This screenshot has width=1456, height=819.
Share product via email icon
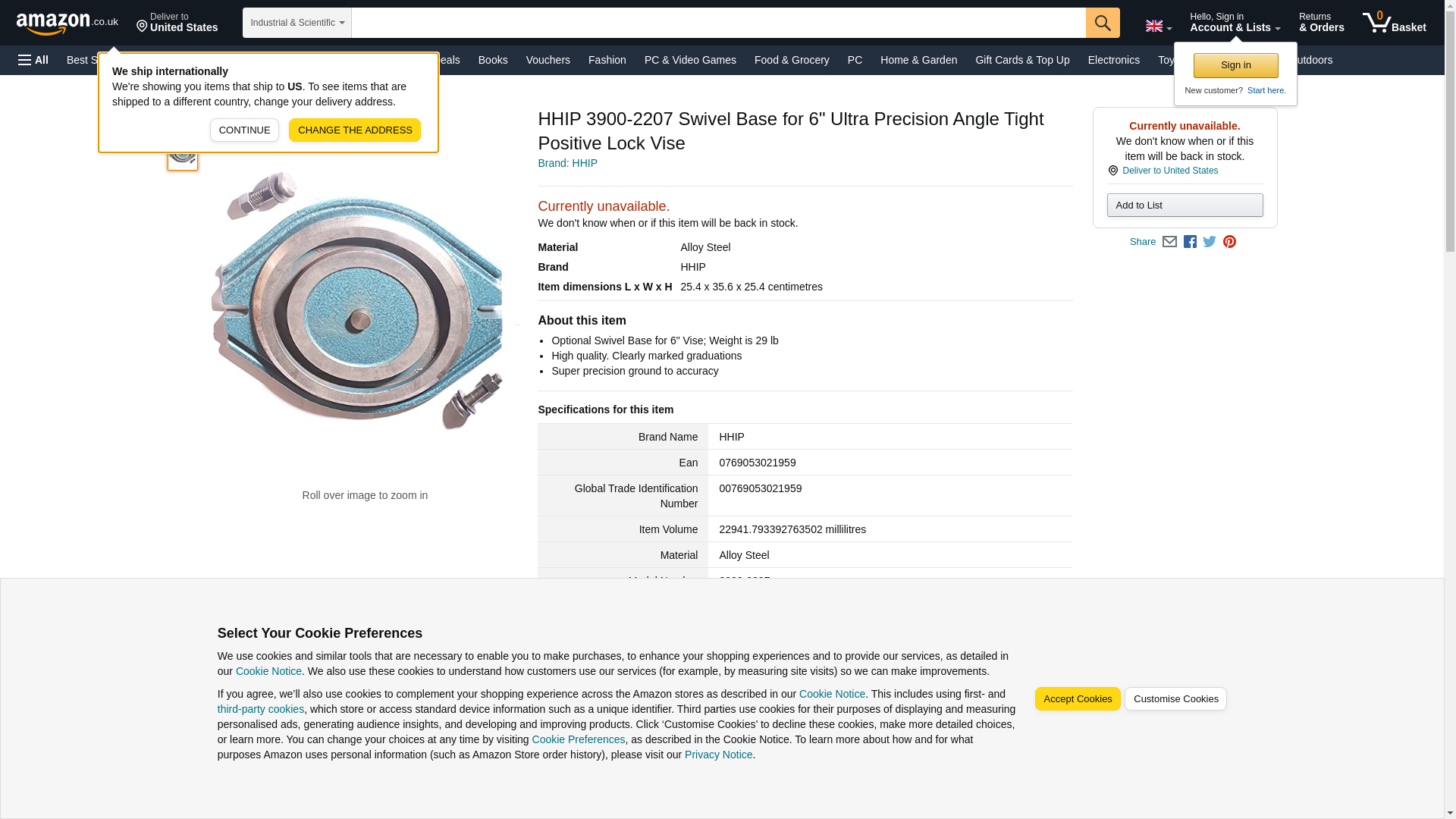(x=1169, y=242)
